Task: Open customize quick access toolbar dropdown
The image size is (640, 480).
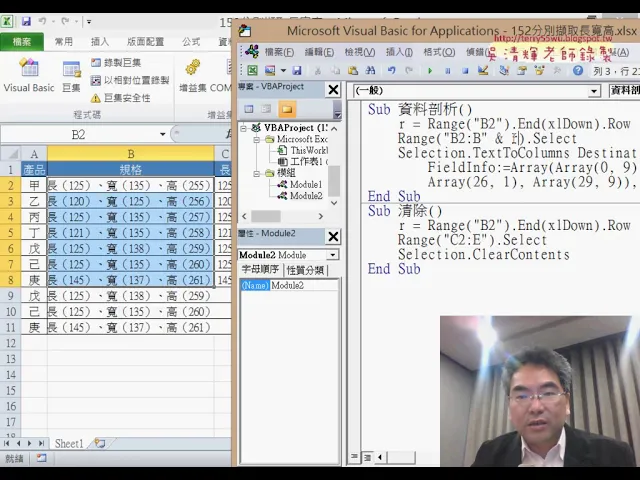Action: [89, 22]
